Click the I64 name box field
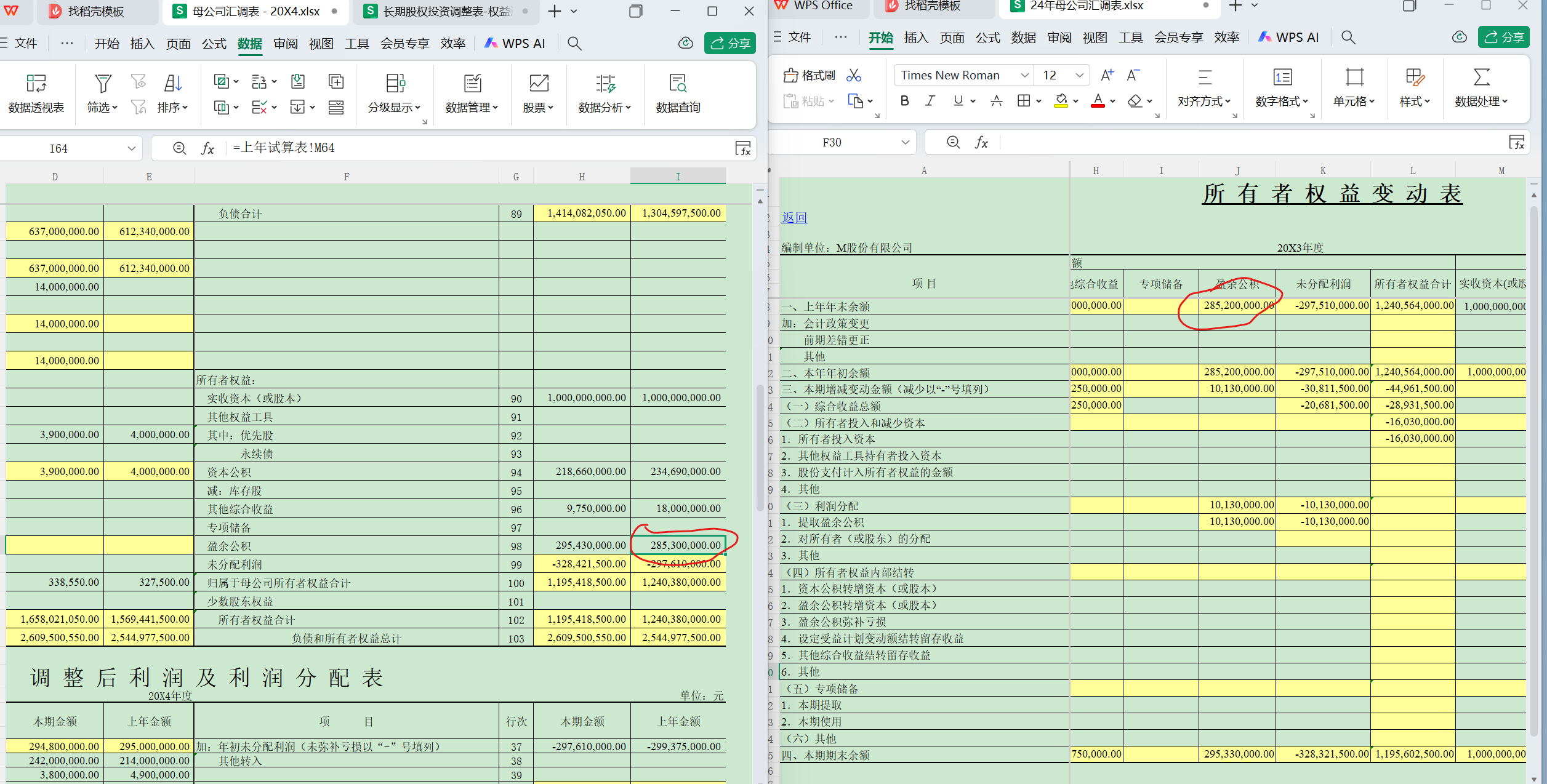 [59, 148]
